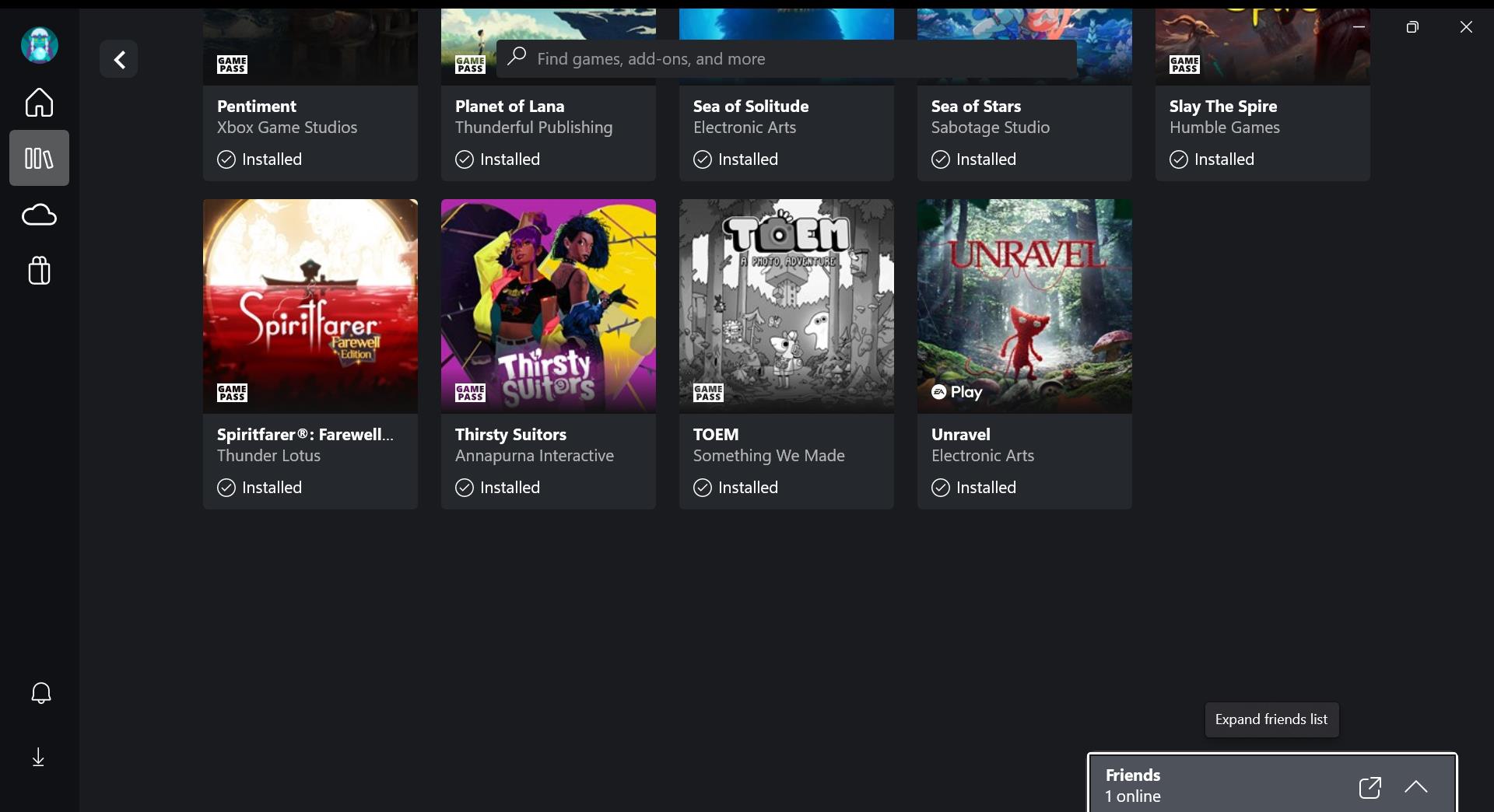
Task: Click Unravel installed check icon
Action: 941,488
